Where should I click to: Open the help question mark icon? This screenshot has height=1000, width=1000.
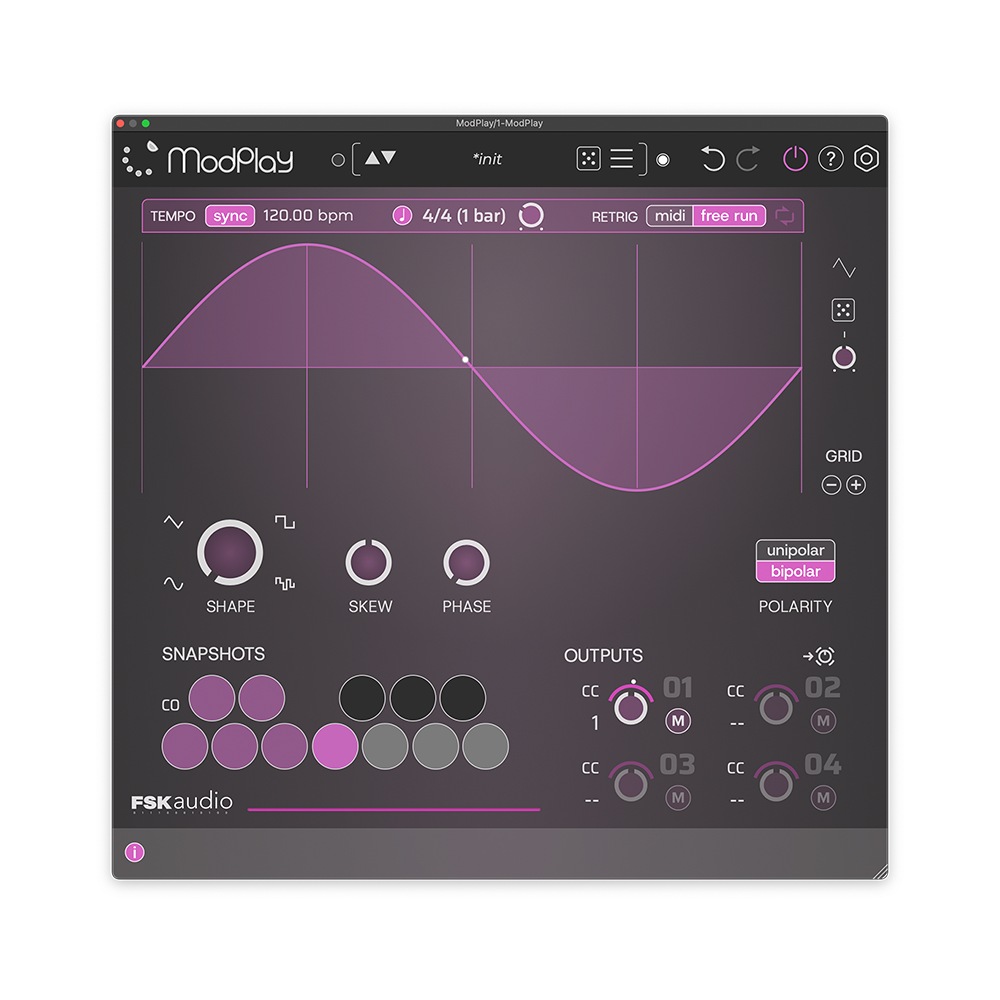click(830, 159)
